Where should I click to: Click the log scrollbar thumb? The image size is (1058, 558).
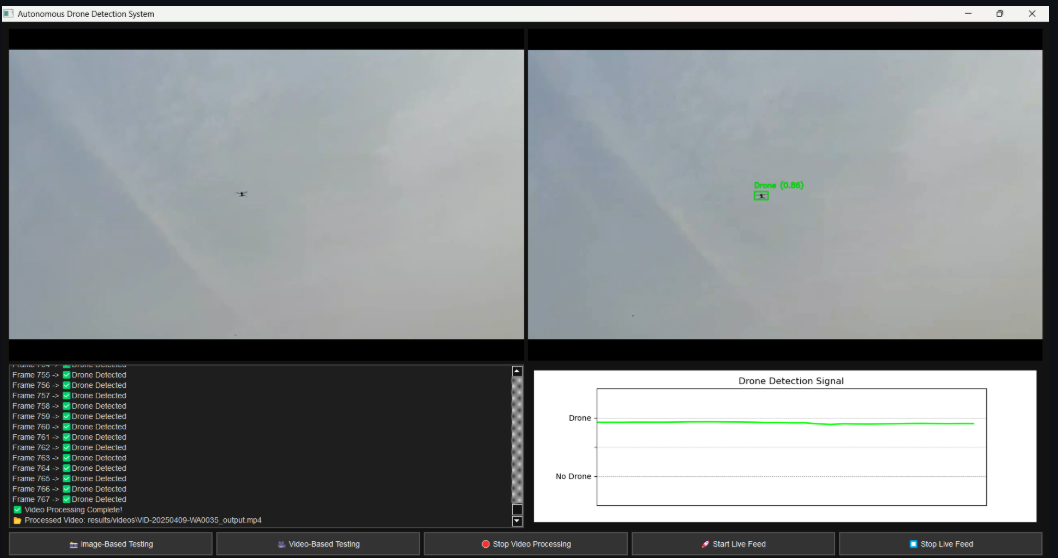pos(517,509)
